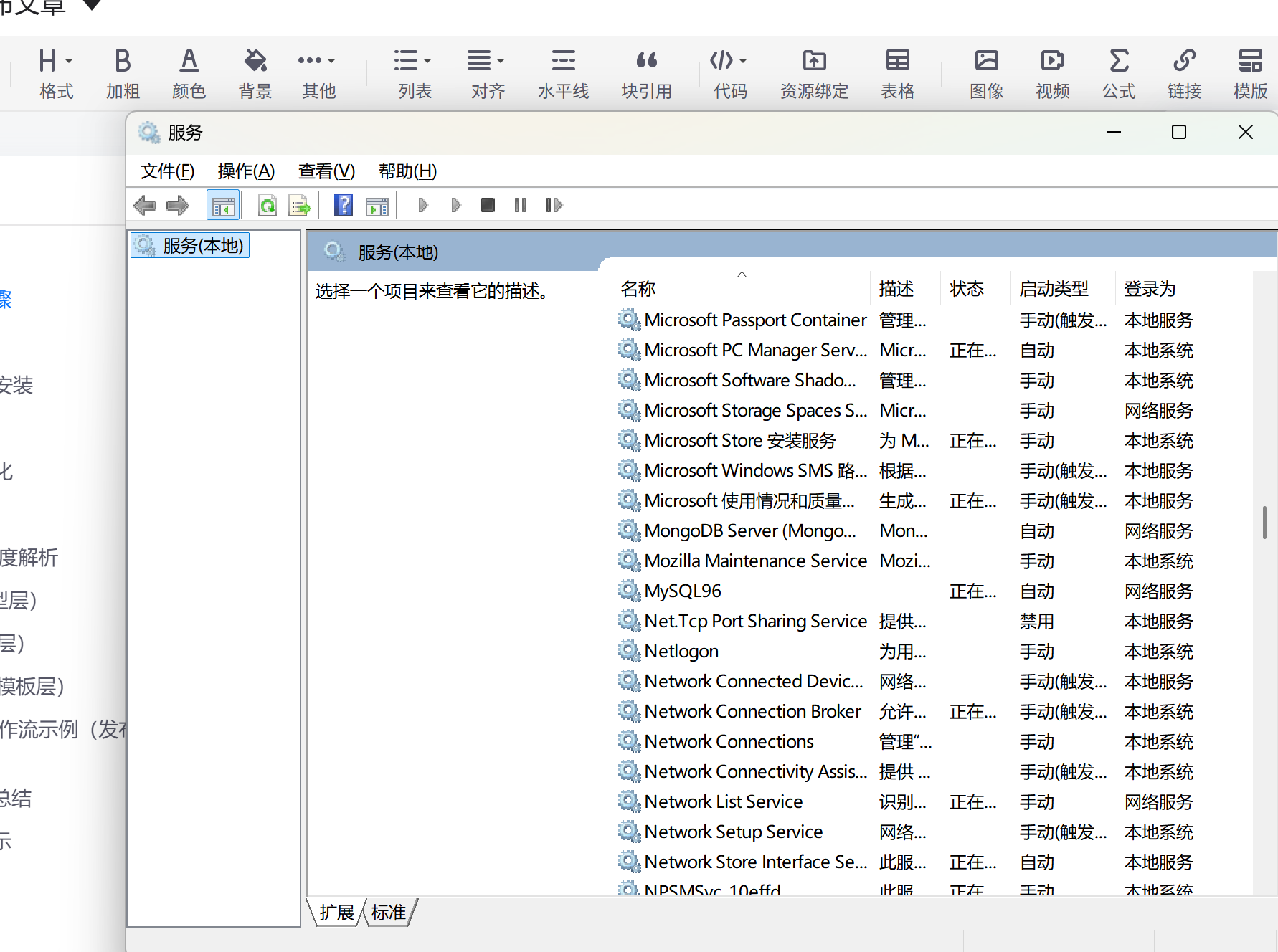Sort by the 启动类型 column header
The image size is (1278, 952).
coord(1062,289)
